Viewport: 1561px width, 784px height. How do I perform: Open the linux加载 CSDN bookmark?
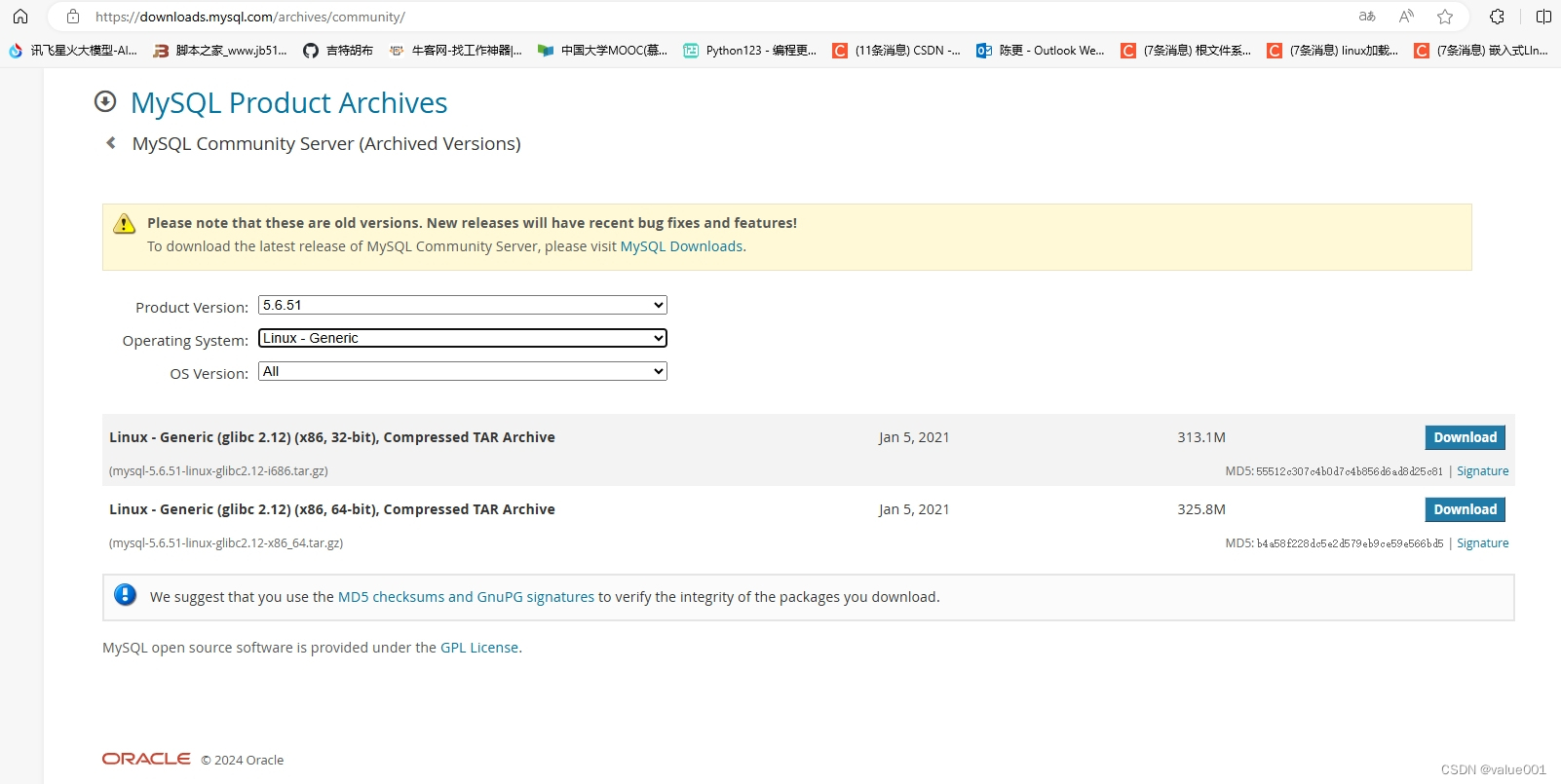[x=1333, y=51]
